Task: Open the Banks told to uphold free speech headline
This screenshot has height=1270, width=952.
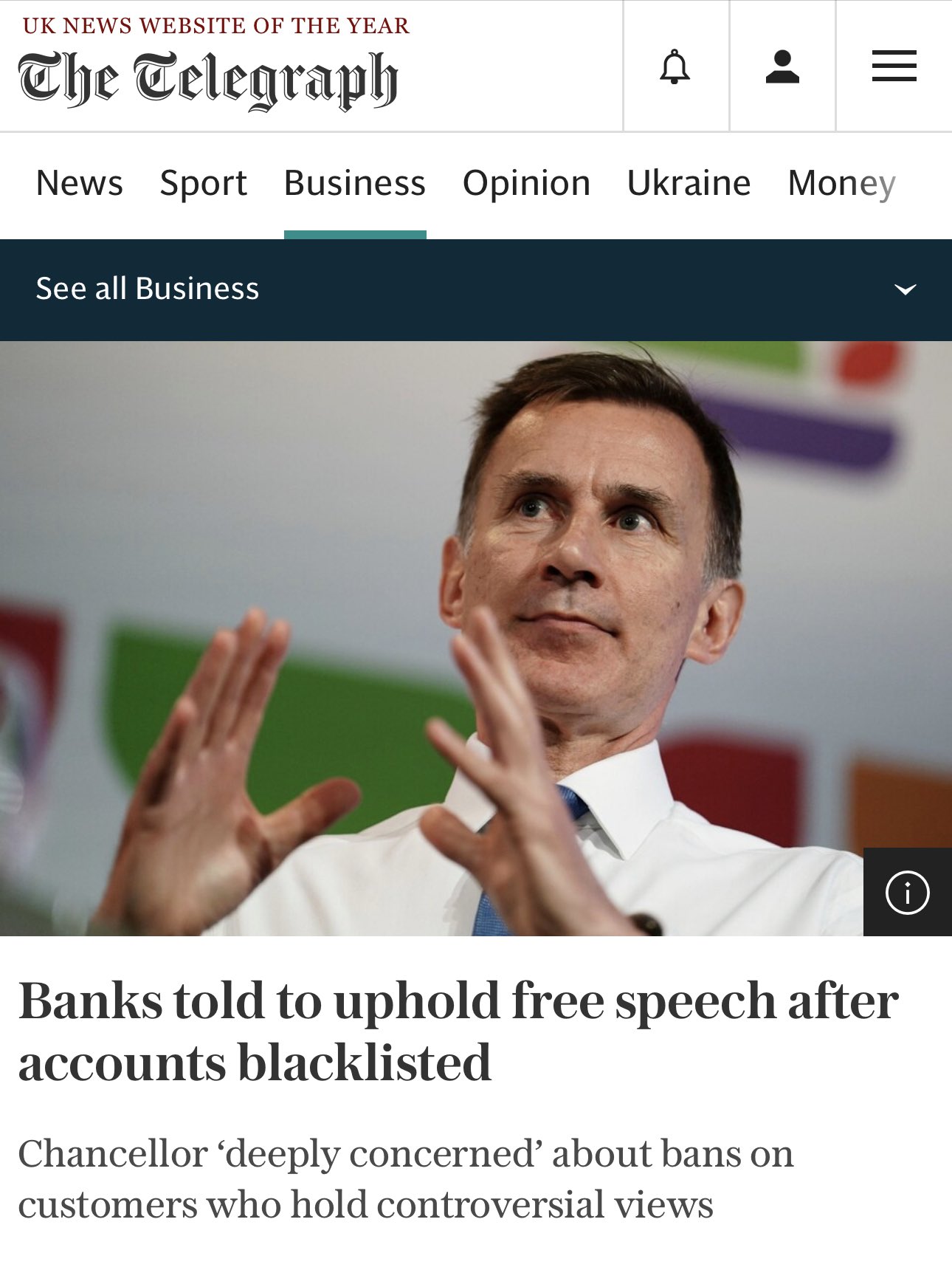Action: (458, 1032)
